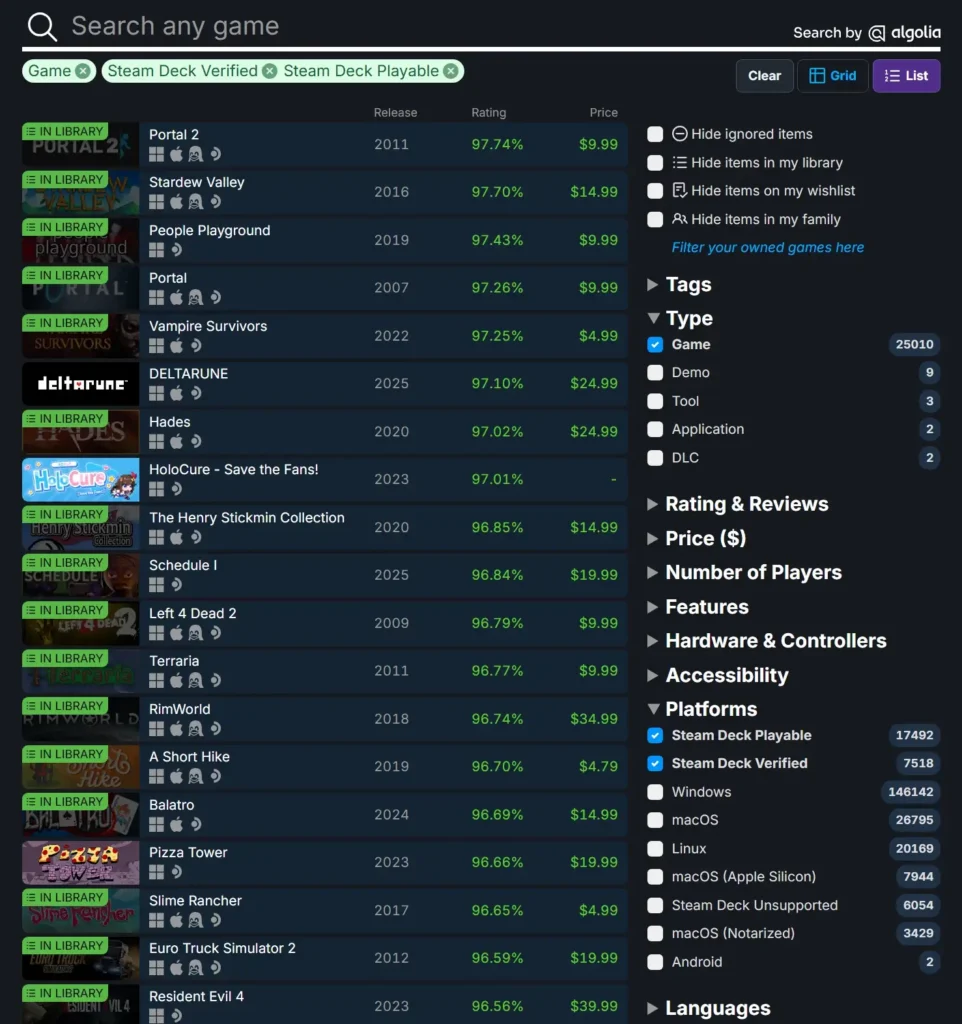Click the Apple icon under Euro Truck Simulator 2
Screen dimensions: 962x1024
pyautogui.click(x=176, y=968)
